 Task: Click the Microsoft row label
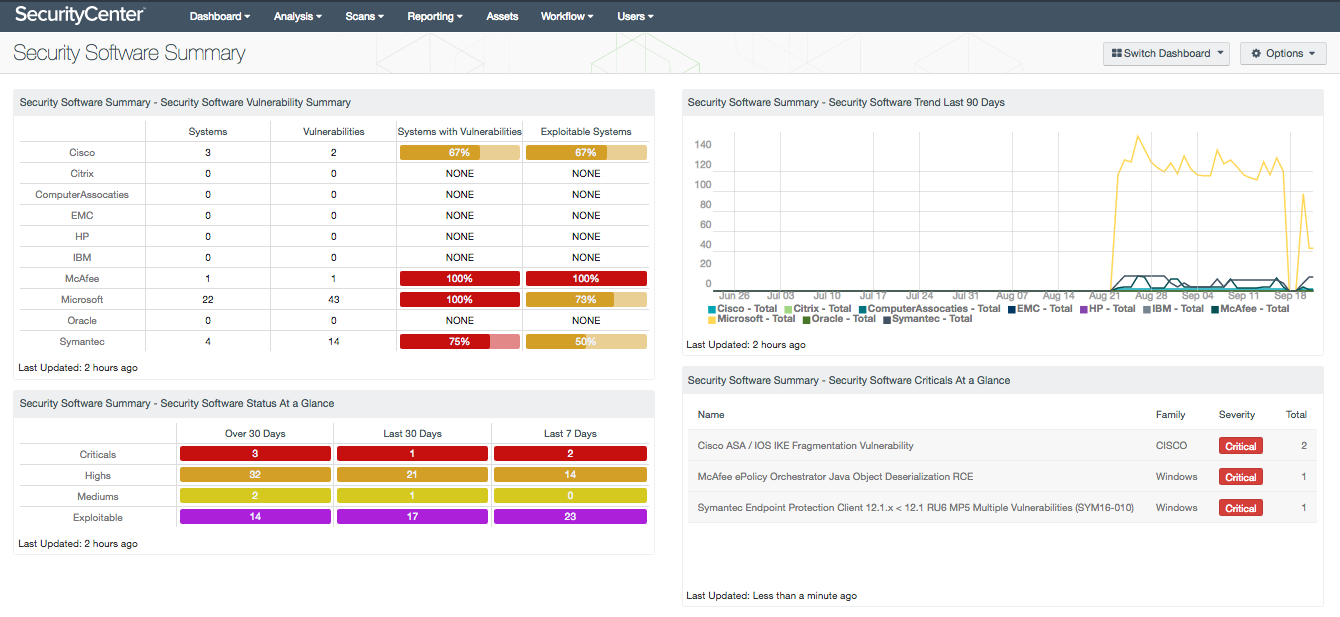(82, 299)
